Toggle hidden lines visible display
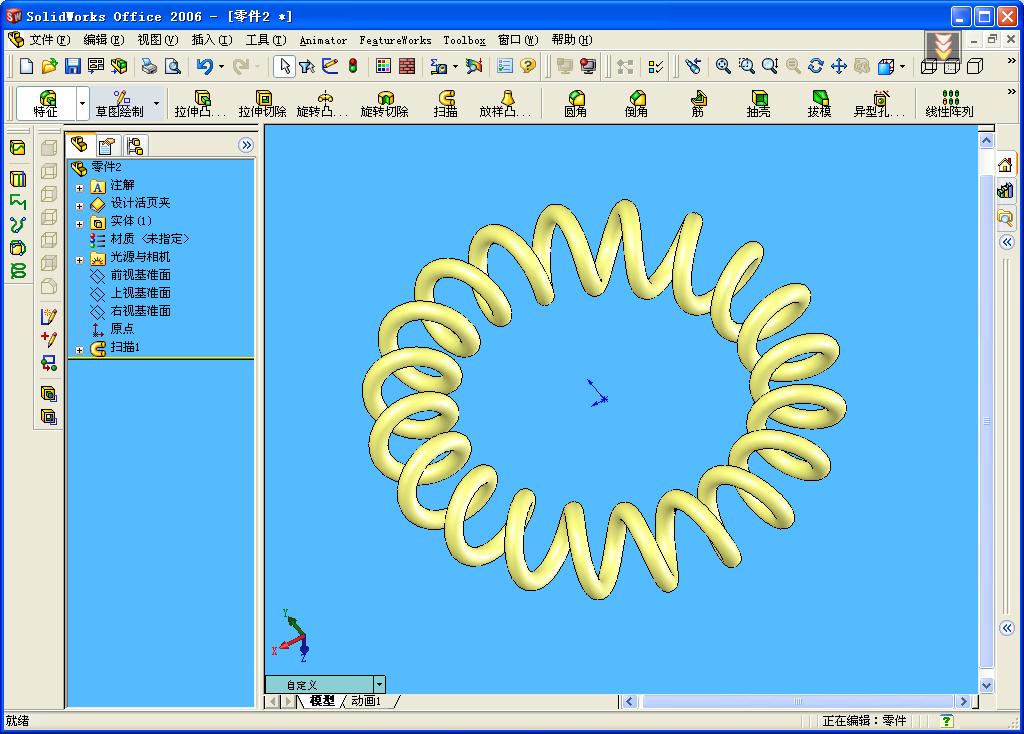Viewport: 1024px width, 734px height. 952,66
